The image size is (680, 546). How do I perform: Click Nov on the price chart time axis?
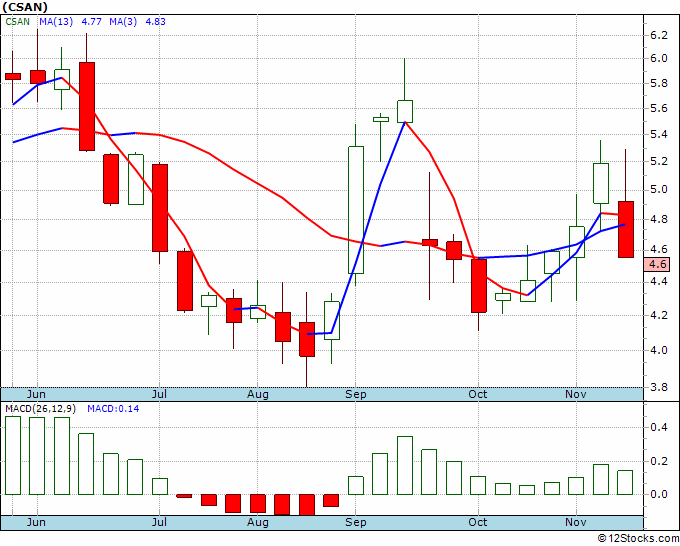(x=575, y=394)
